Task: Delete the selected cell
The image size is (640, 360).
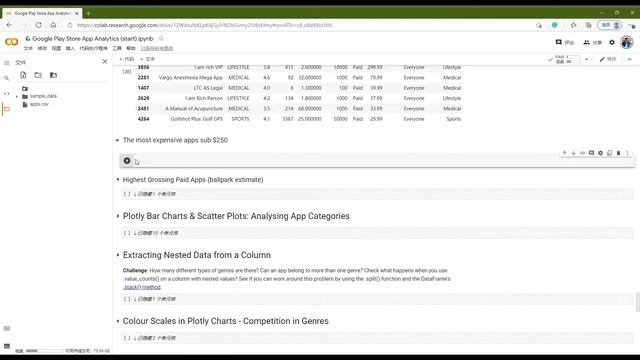Action: click(x=618, y=153)
